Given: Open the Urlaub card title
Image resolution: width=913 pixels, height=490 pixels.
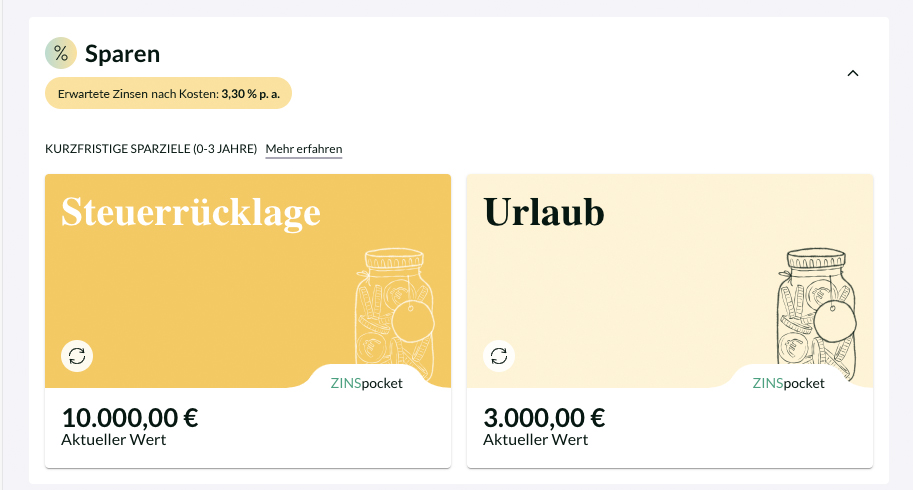Looking at the screenshot, I should 544,212.
